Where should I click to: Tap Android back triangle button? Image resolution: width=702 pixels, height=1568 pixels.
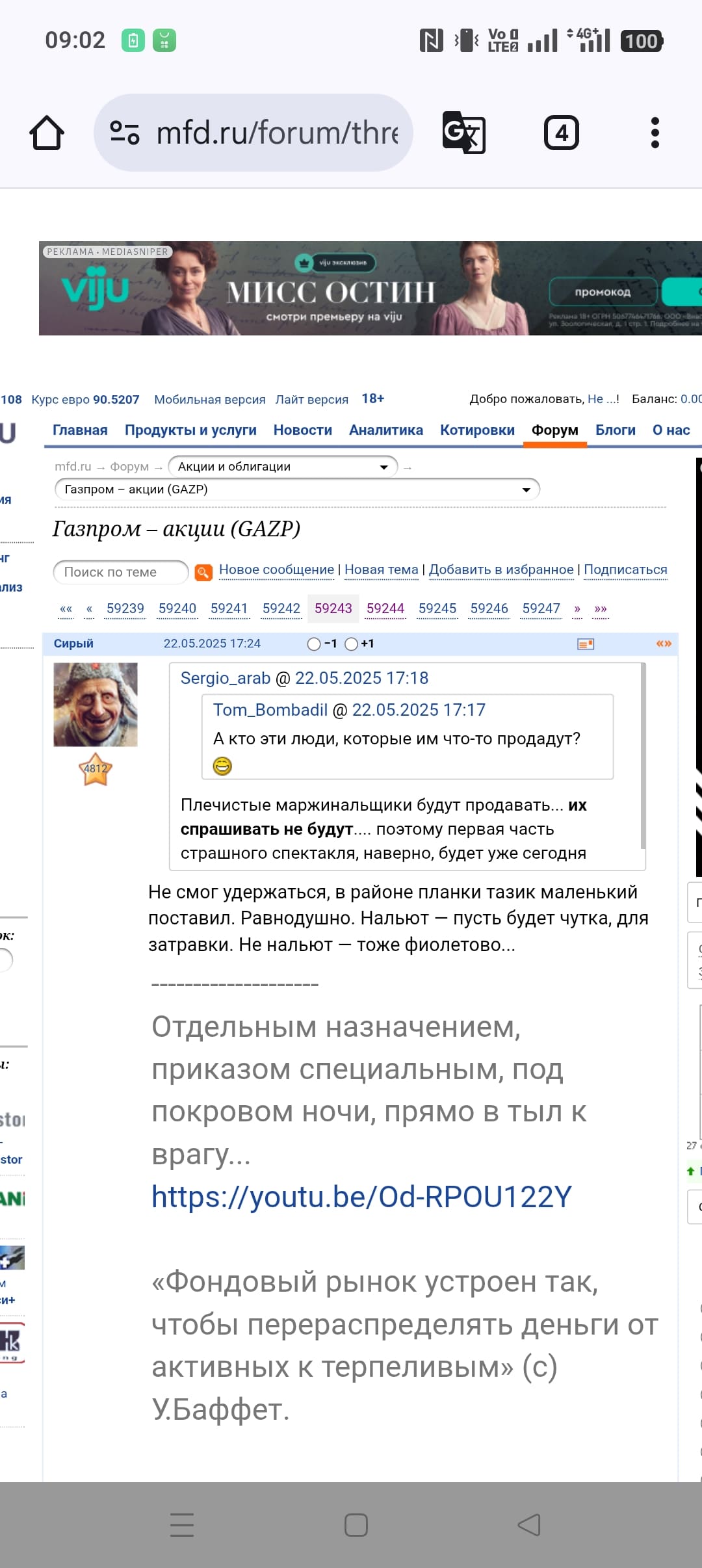(529, 1524)
